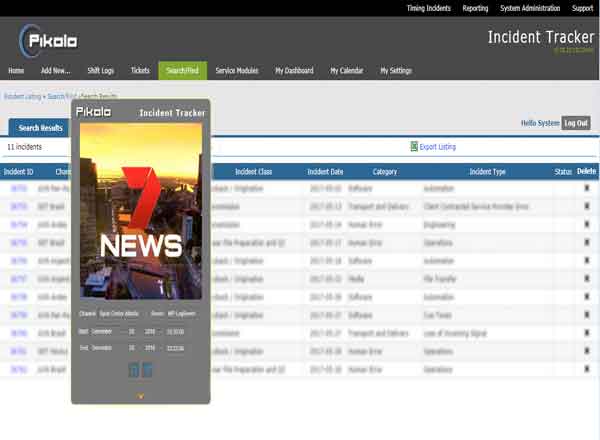Click the "Engineering" incident type cell
This screenshot has height=440, width=600.
click(439, 225)
